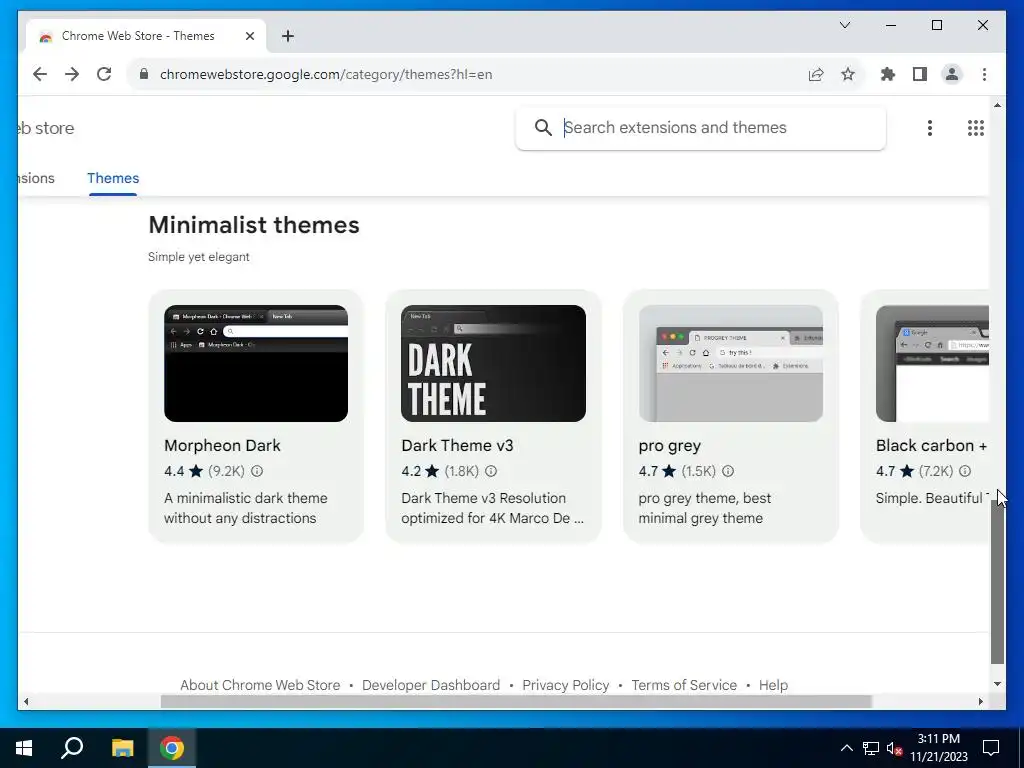
Task: Click the Morpheon Dark title
Action: click(x=222, y=445)
